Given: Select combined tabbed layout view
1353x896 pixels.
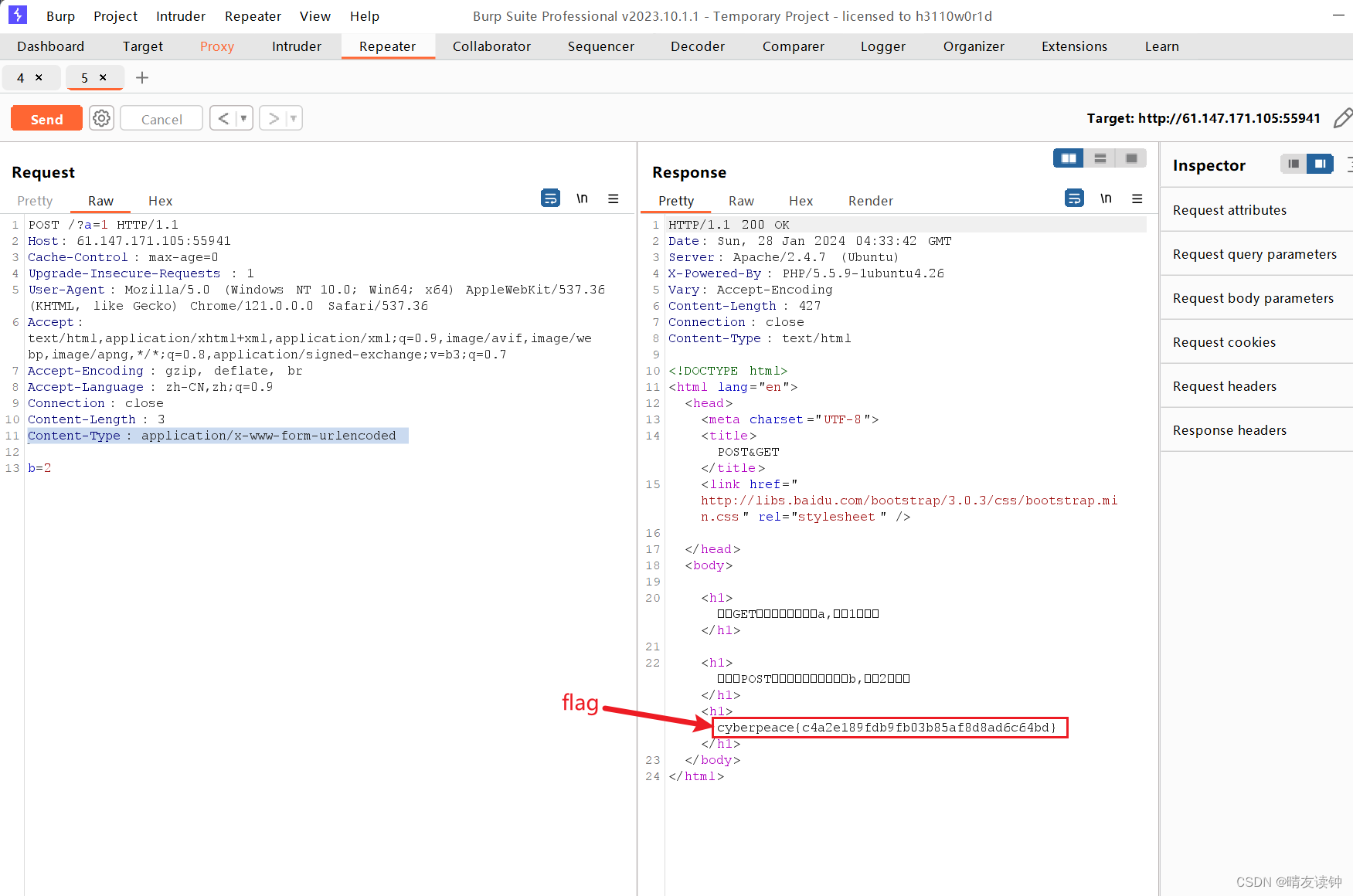Looking at the screenshot, I should (1131, 158).
